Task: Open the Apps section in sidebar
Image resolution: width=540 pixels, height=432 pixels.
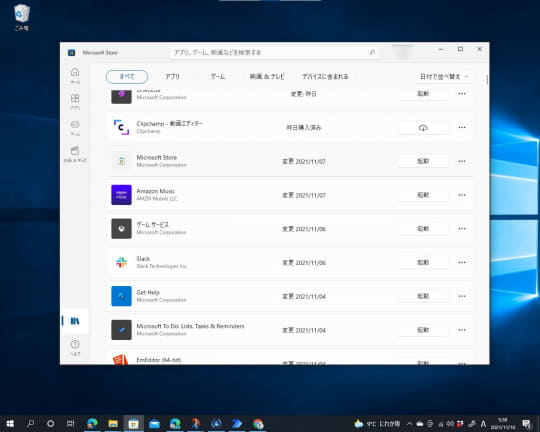Action: click(x=75, y=102)
